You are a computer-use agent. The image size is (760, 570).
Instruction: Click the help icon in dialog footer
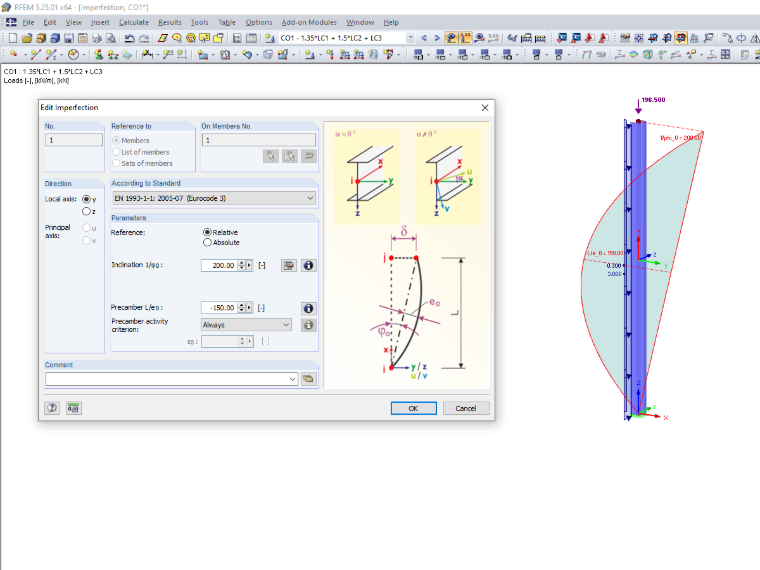click(x=52, y=408)
